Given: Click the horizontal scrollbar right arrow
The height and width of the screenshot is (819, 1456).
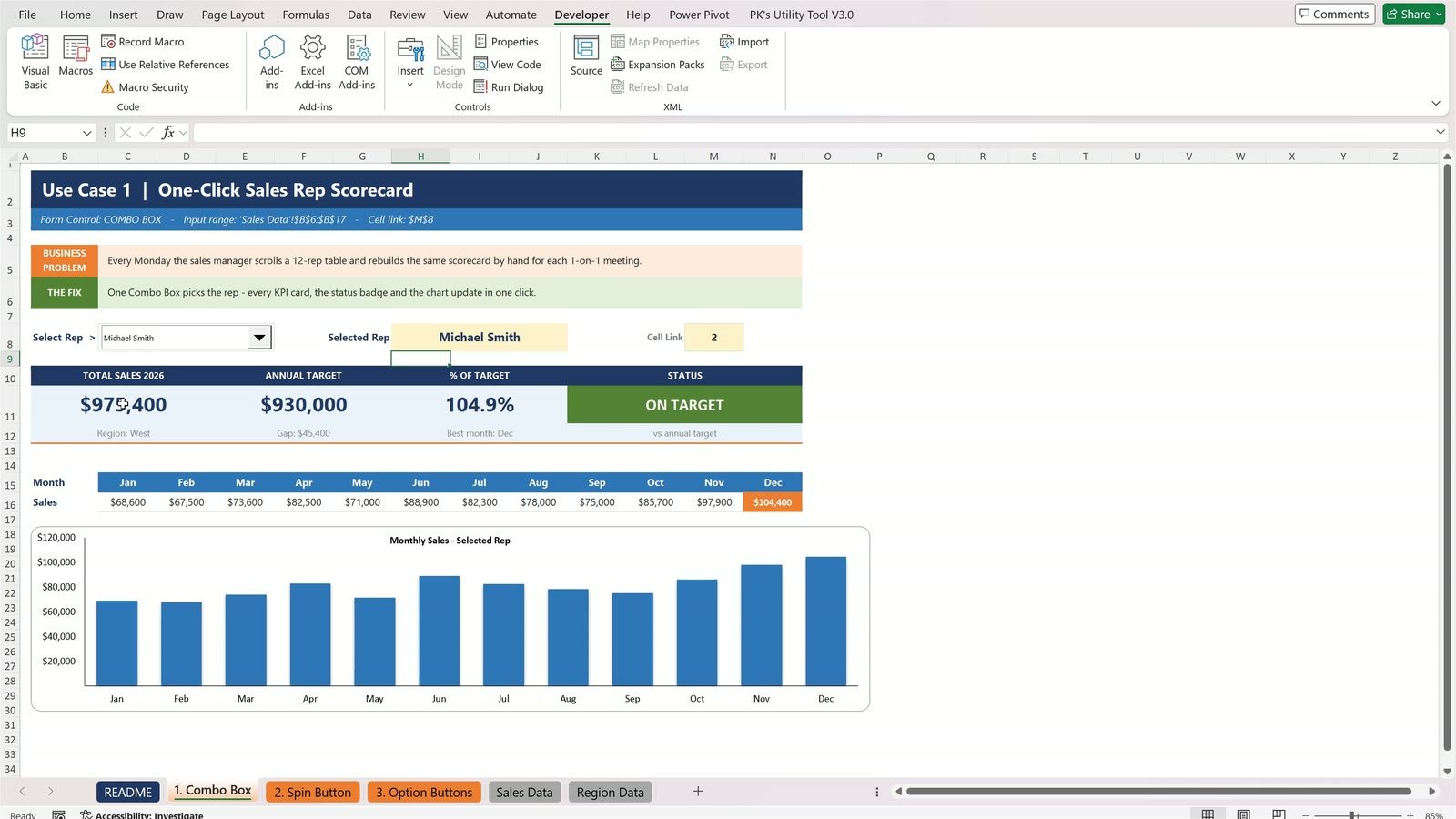Looking at the screenshot, I should [1431, 792].
